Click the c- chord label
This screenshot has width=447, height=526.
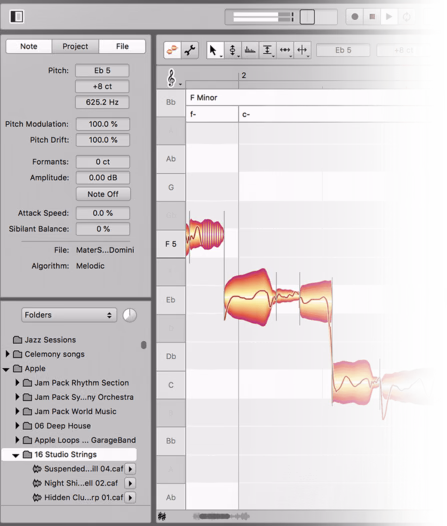click(246, 114)
